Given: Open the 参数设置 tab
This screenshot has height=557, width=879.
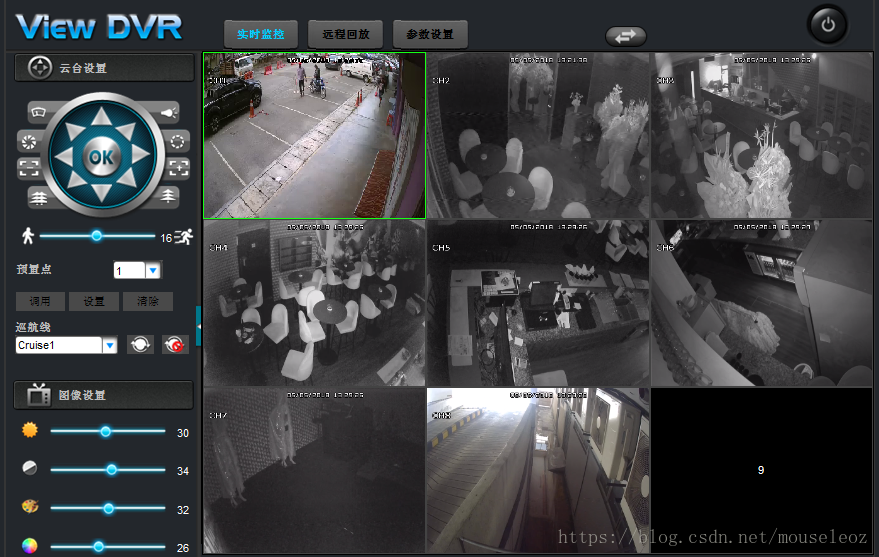Looking at the screenshot, I should [x=429, y=35].
